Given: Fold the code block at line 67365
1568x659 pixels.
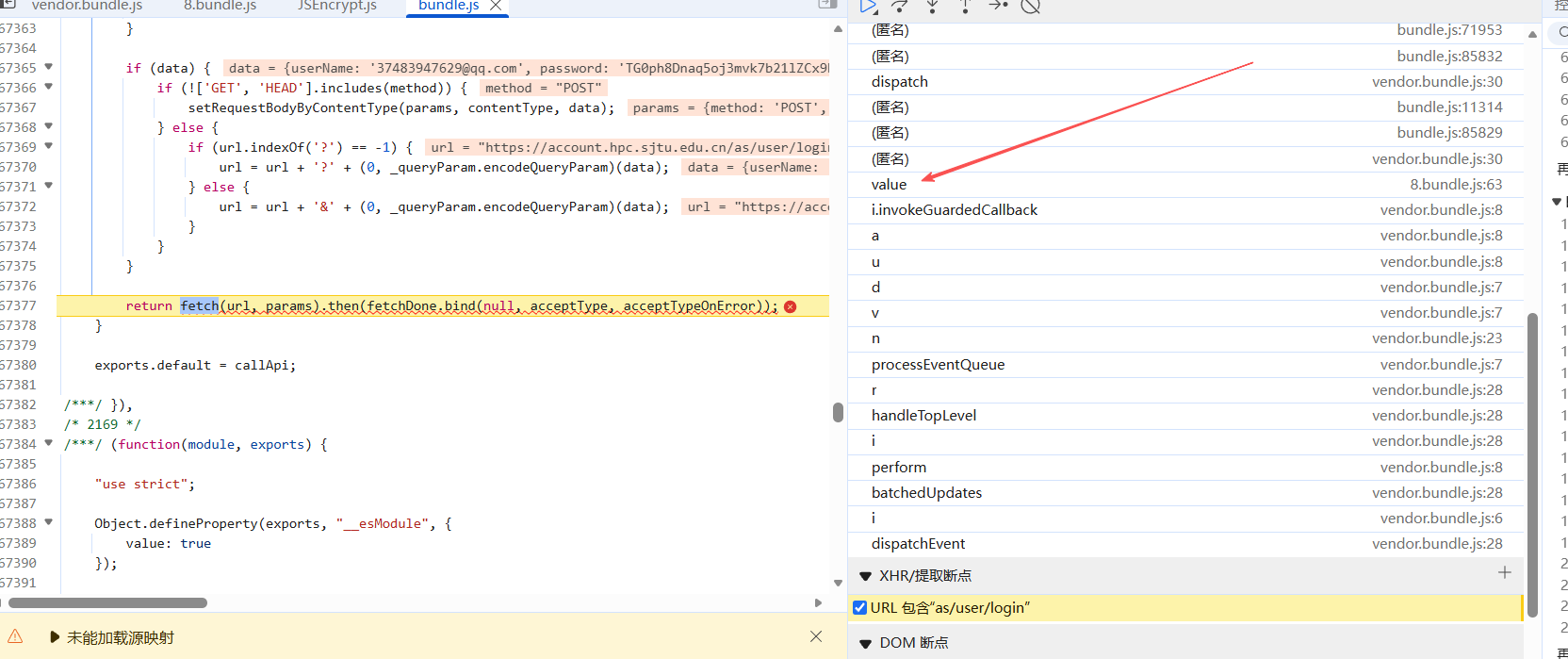Looking at the screenshot, I should (x=48, y=67).
